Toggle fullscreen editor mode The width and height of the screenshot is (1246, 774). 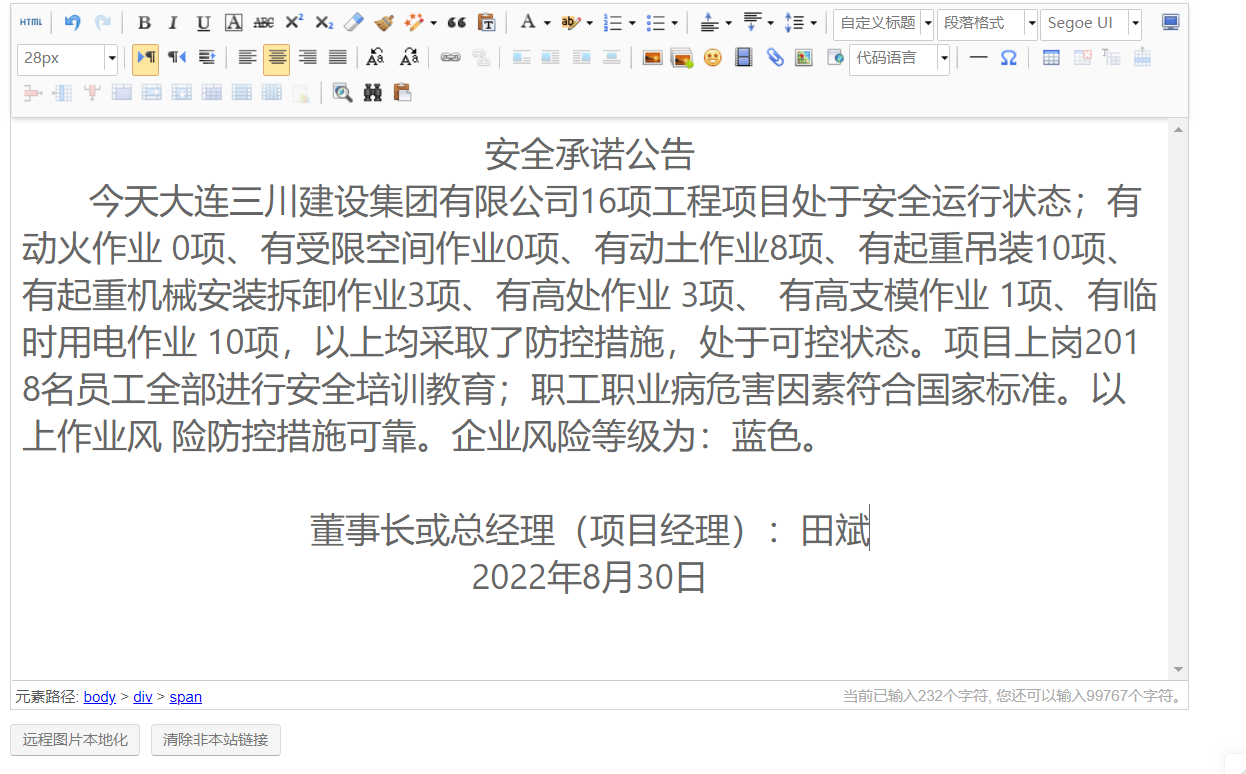click(1170, 22)
